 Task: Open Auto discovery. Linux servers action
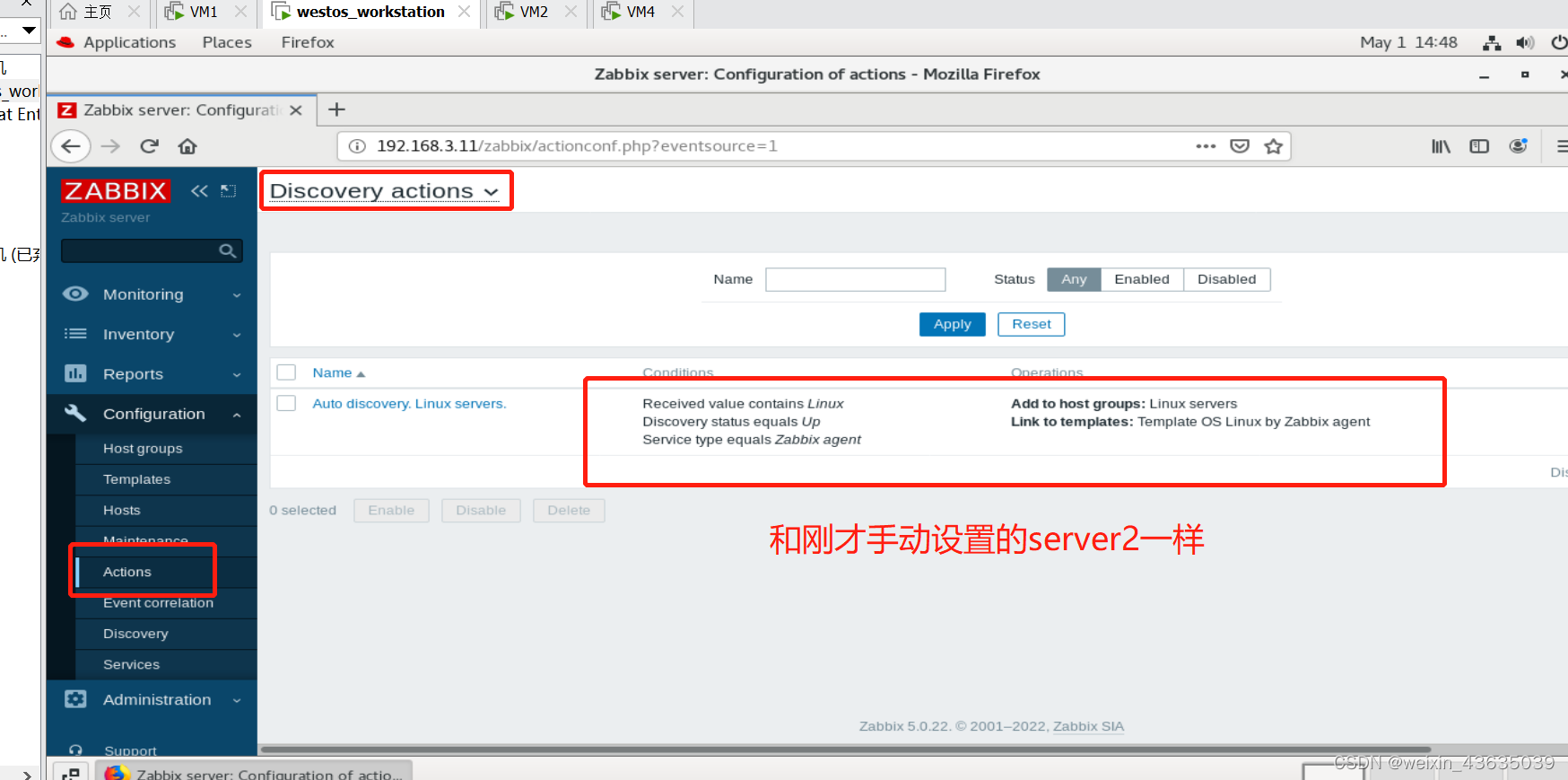tap(409, 404)
